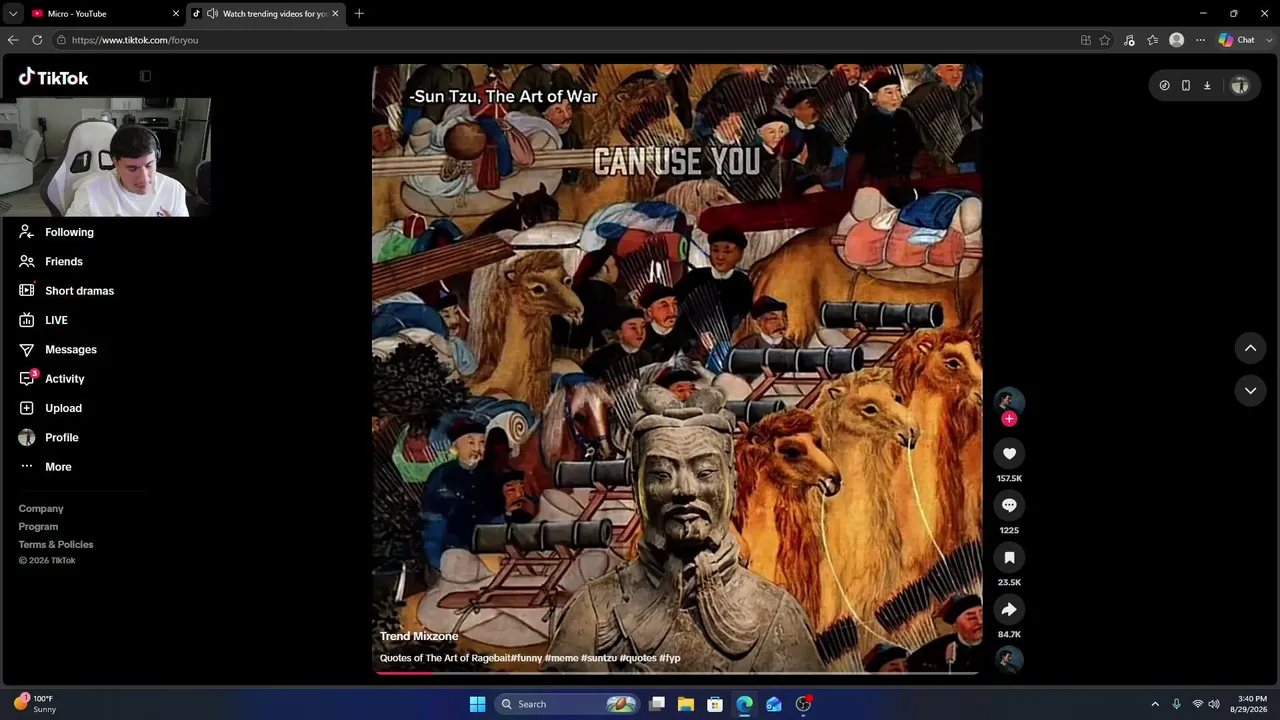Select the TikTok trending videos tab
The width and height of the screenshot is (1280, 720).
[265, 14]
